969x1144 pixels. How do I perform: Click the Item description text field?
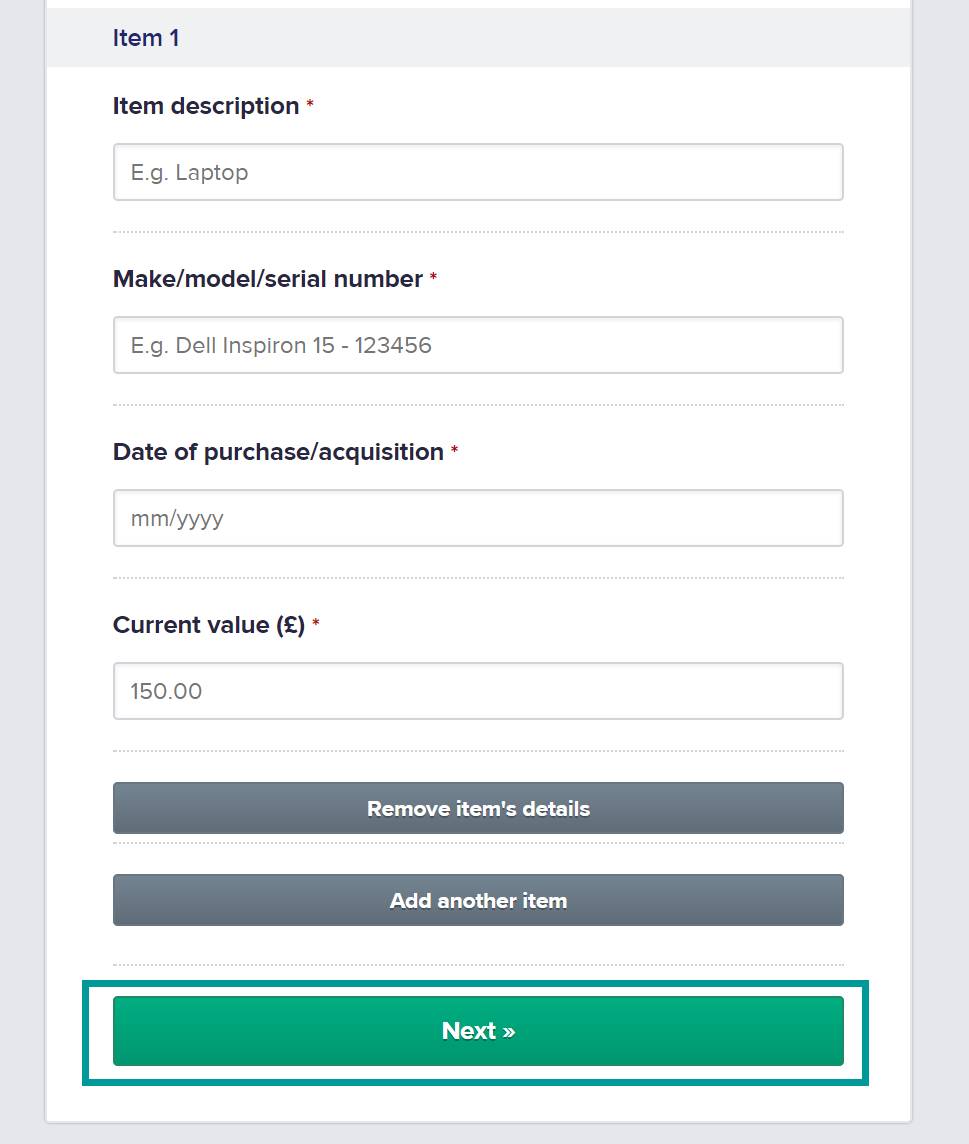coord(478,172)
